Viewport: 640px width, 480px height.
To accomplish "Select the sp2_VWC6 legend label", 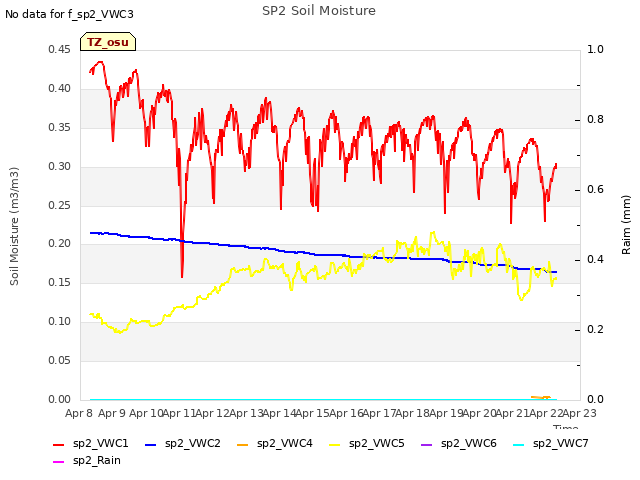I will (x=469, y=444).
